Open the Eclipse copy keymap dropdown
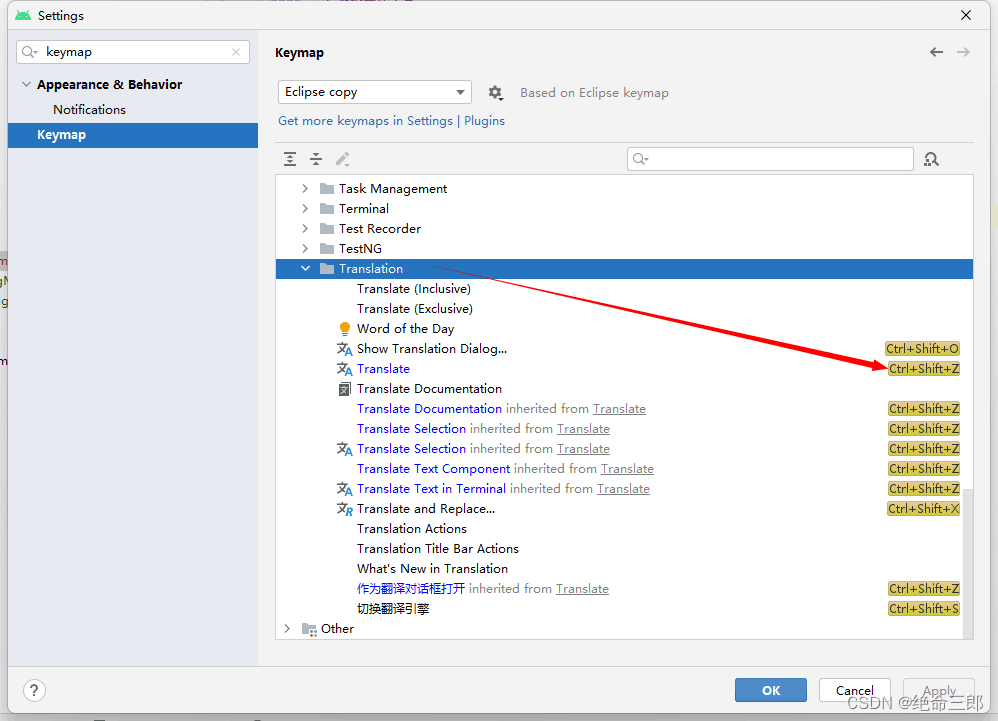The image size is (998, 721). pyautogui.click(x=375, y=92)
